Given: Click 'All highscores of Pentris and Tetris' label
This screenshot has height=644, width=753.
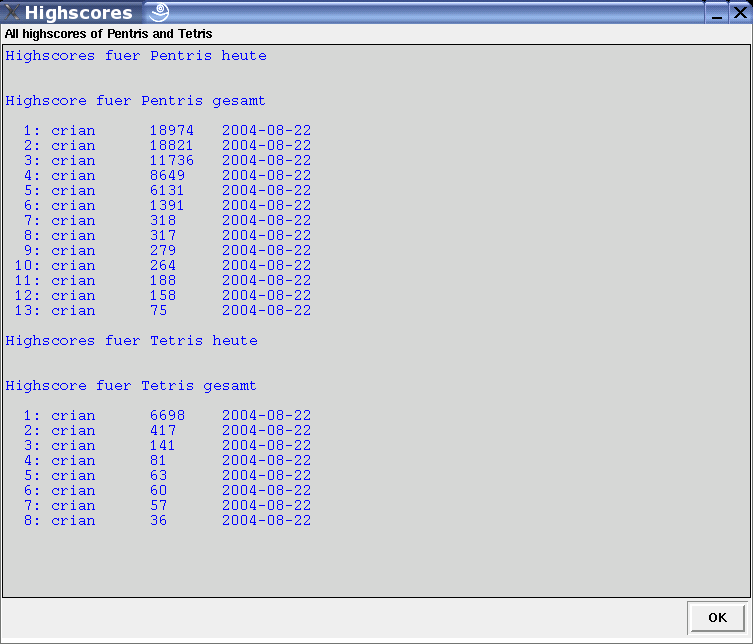Looking at the screenshot, I should pyautogui.click(x=109, y=34).
